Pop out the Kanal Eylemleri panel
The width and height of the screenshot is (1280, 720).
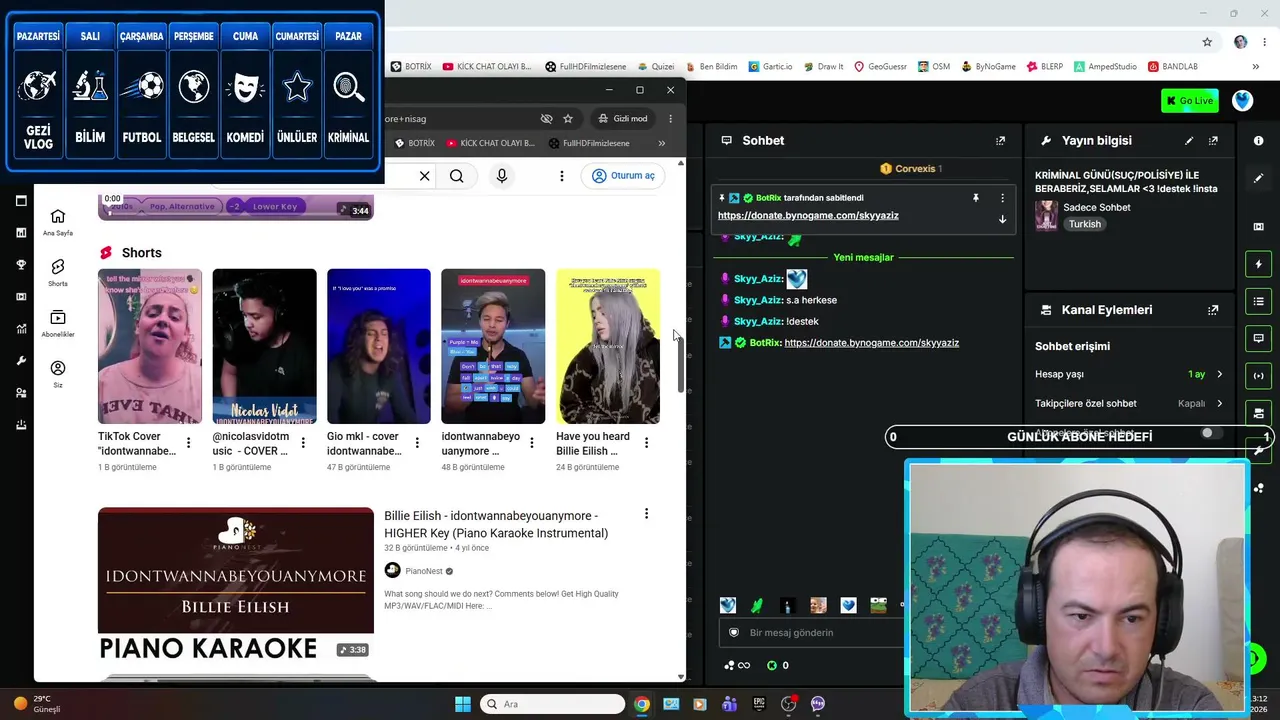[x=1213, y=310]
